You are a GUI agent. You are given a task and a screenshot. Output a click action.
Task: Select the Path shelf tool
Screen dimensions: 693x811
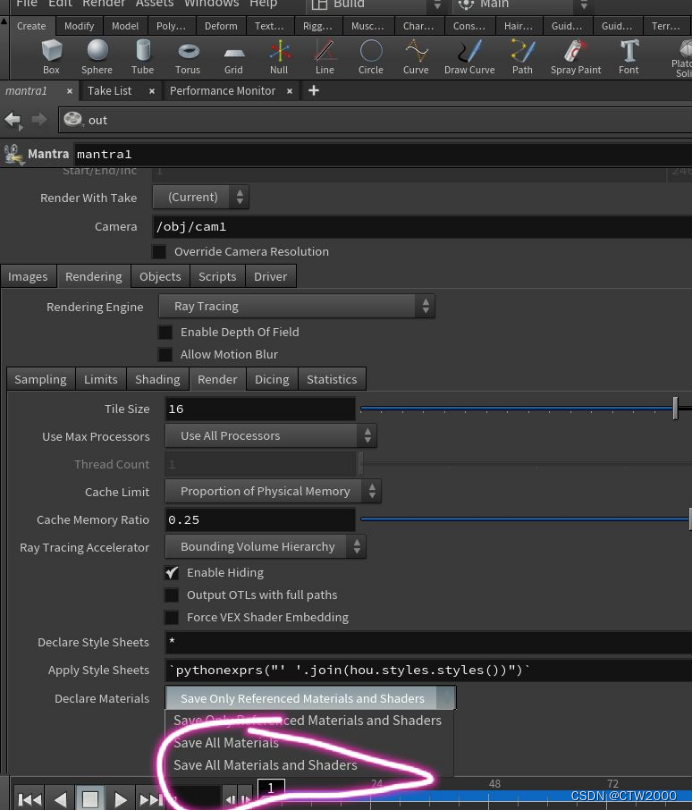click(522, 57)
